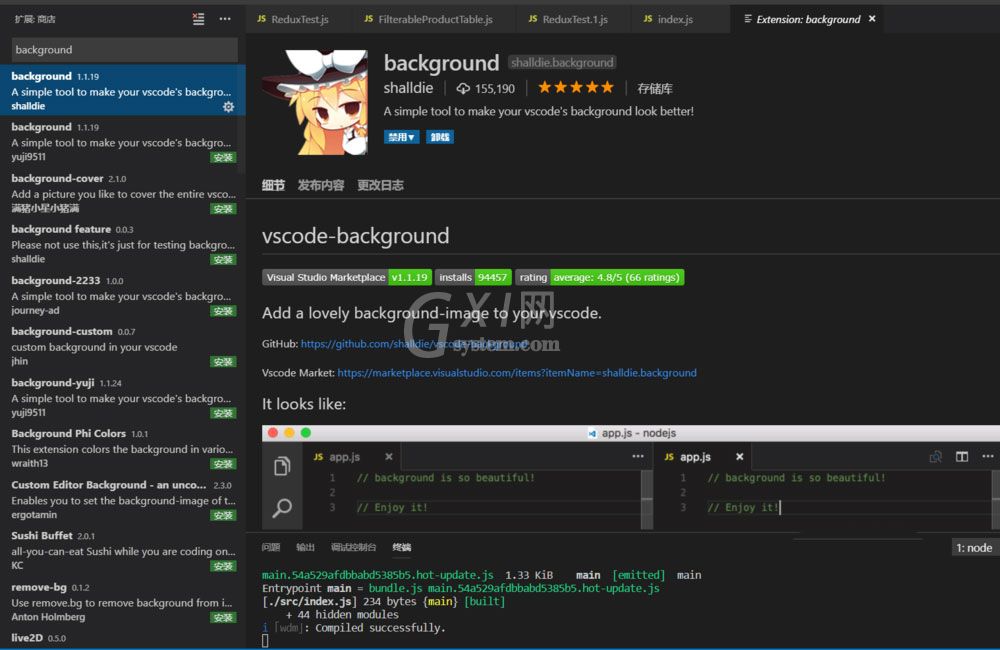Viewport: 1000px width, 650px height.
Task: Switch to the terminal (终端) panel tab
Action: click(x=402, y=547)
